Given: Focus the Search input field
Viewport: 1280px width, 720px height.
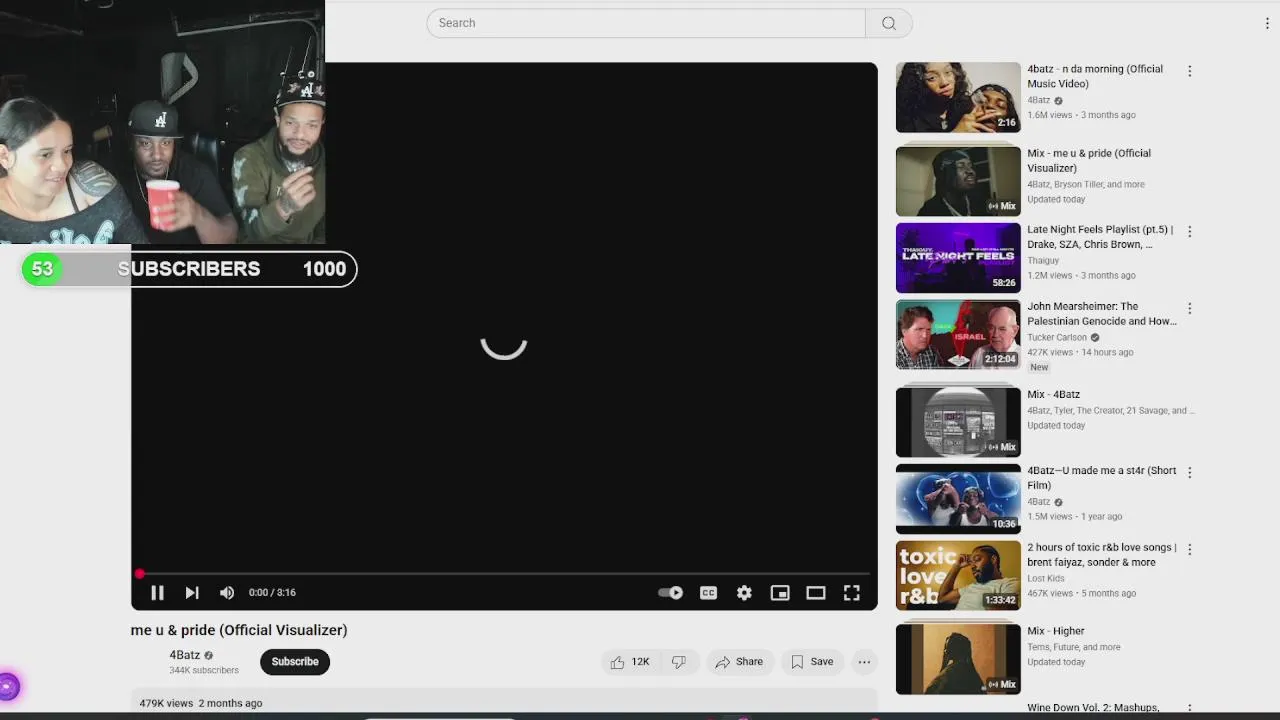Looking at the screenshot, I should [x=646, y=23].
